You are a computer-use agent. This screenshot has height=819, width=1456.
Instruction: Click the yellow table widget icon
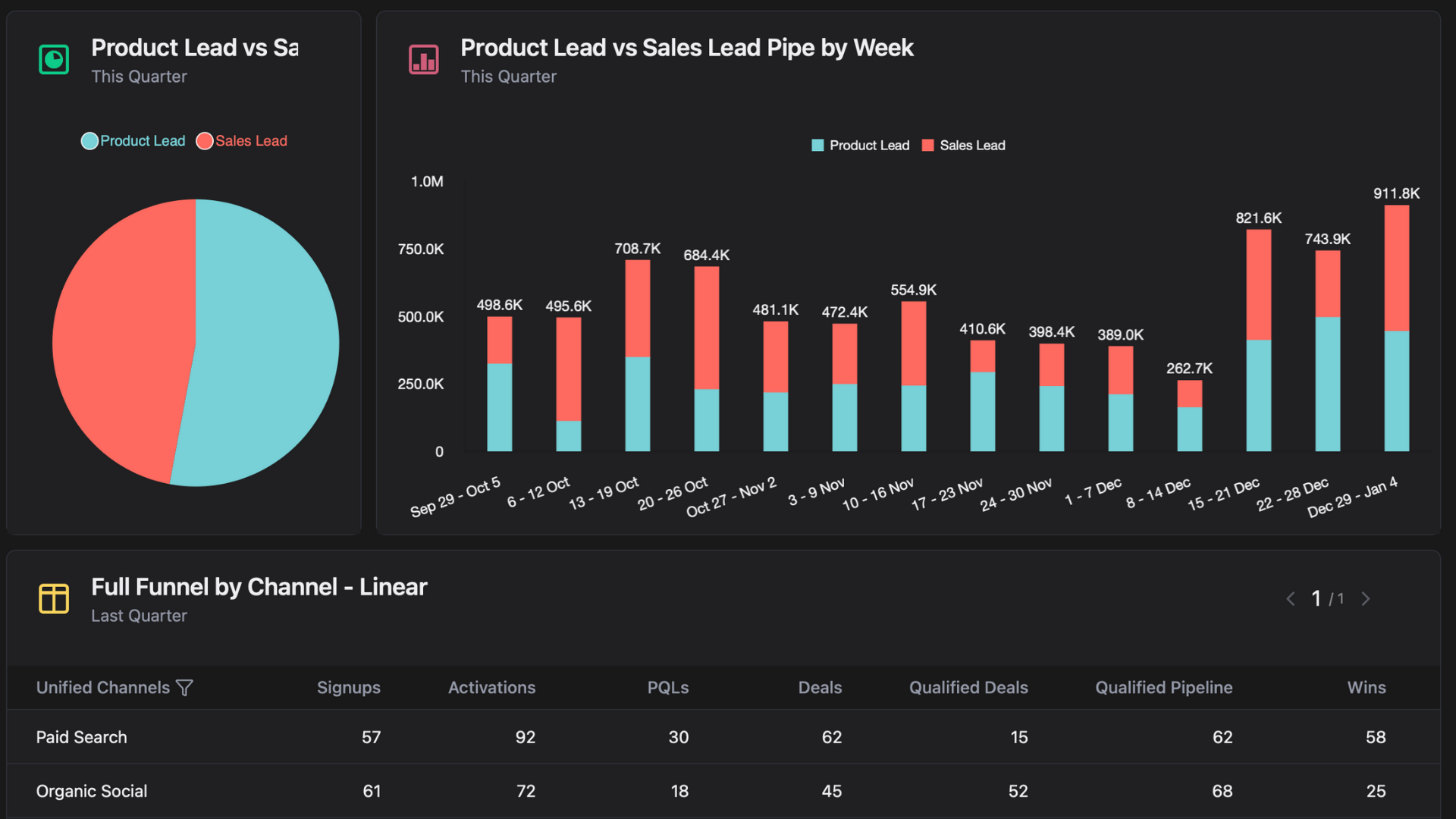(54, 598)
